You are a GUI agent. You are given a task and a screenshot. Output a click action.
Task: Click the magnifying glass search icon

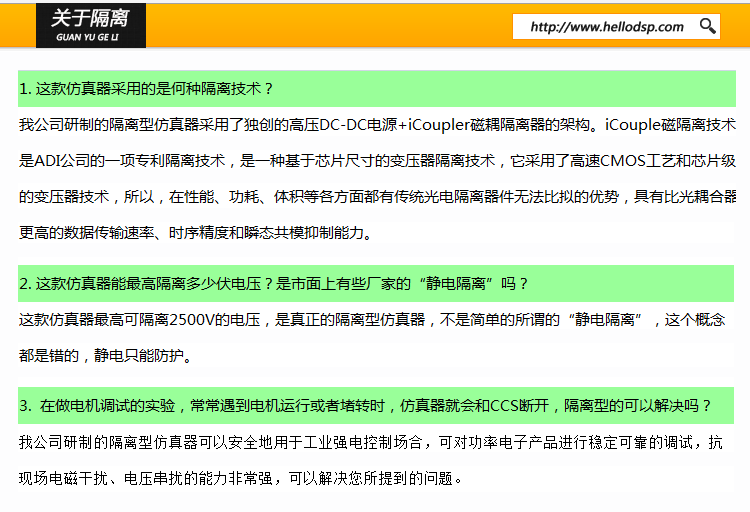[707, 26]
